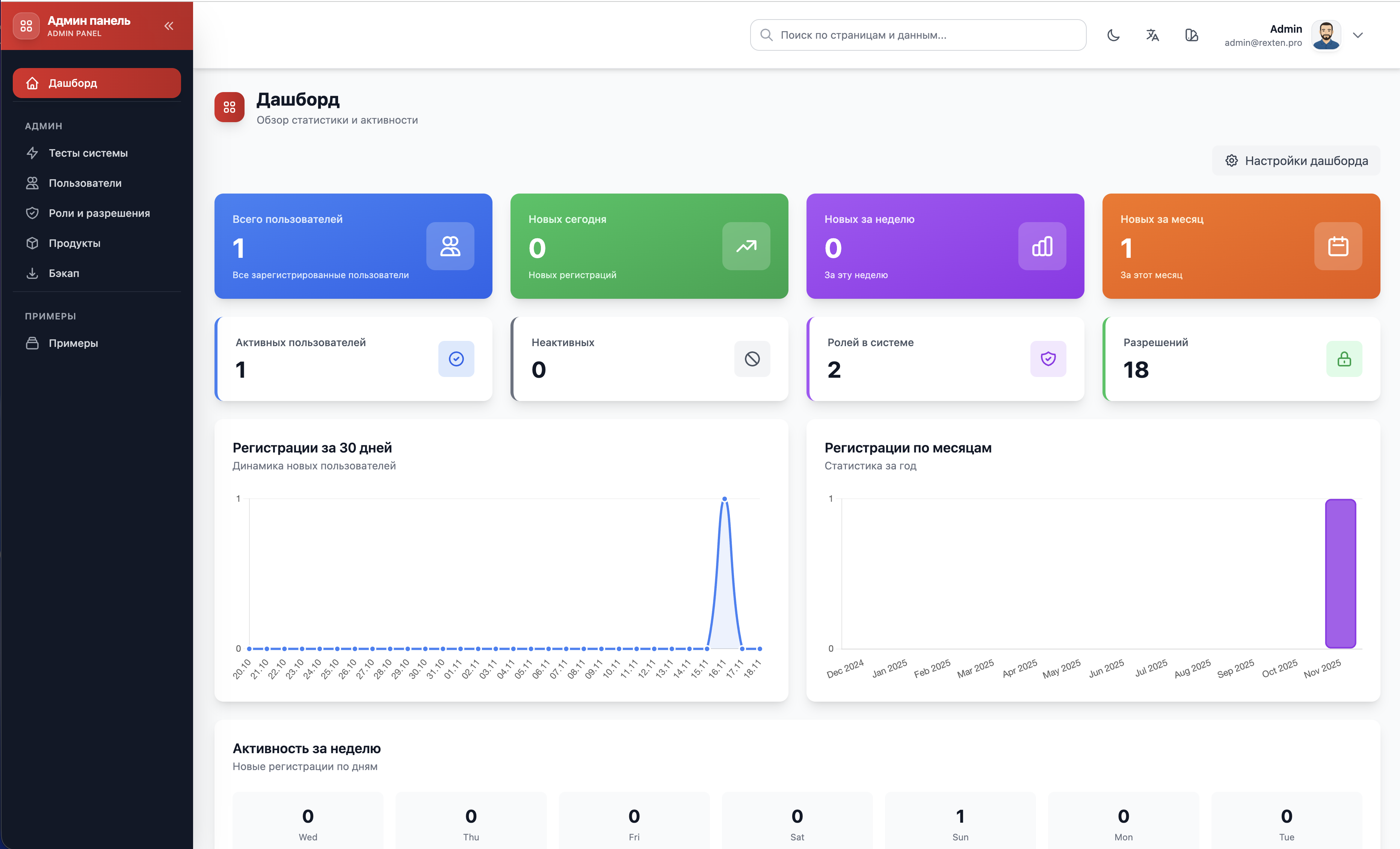Screen dimensions: 1400x849
Task: Click the Активных пользователей card
Action: 353,359
